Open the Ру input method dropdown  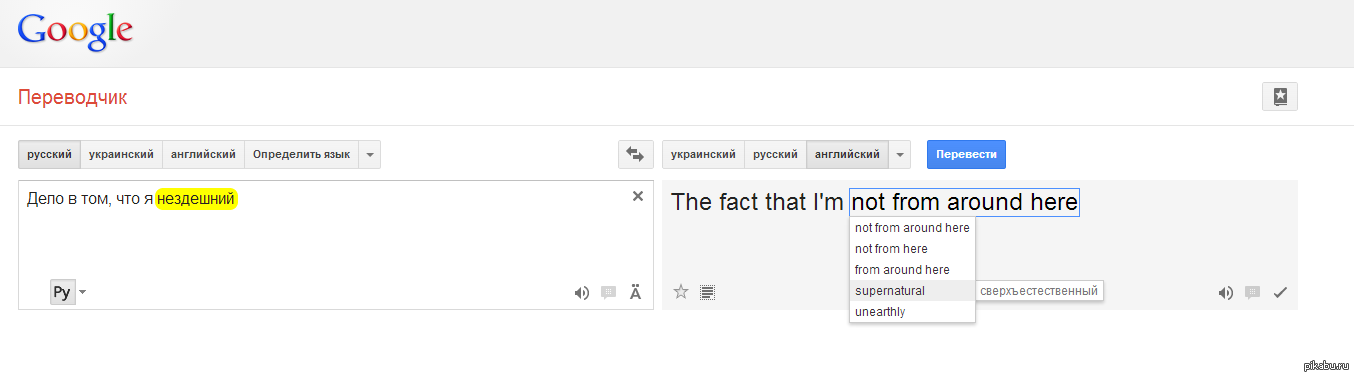69,292
